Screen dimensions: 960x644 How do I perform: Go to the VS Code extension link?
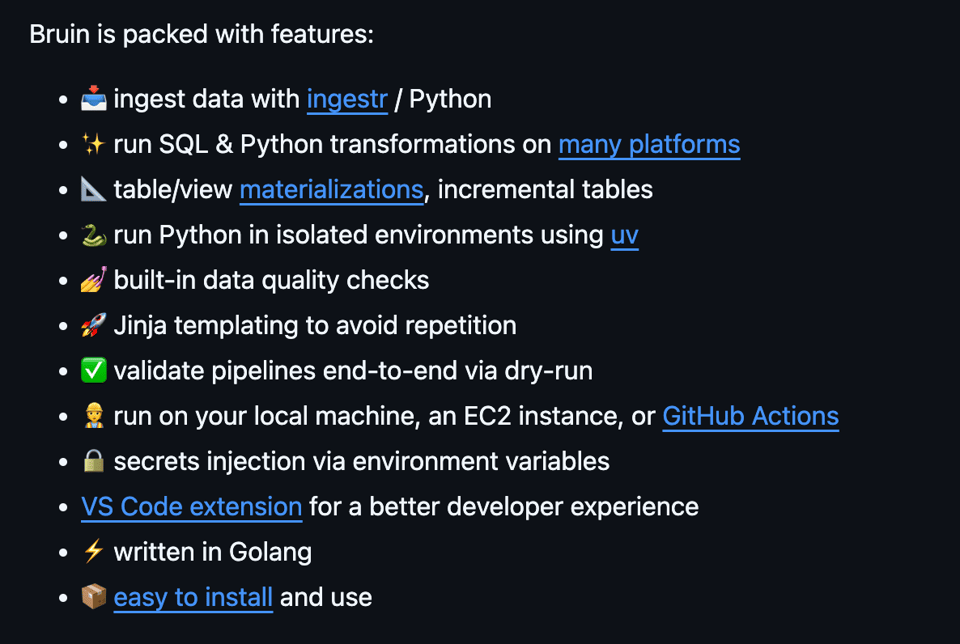pos(191,507)
